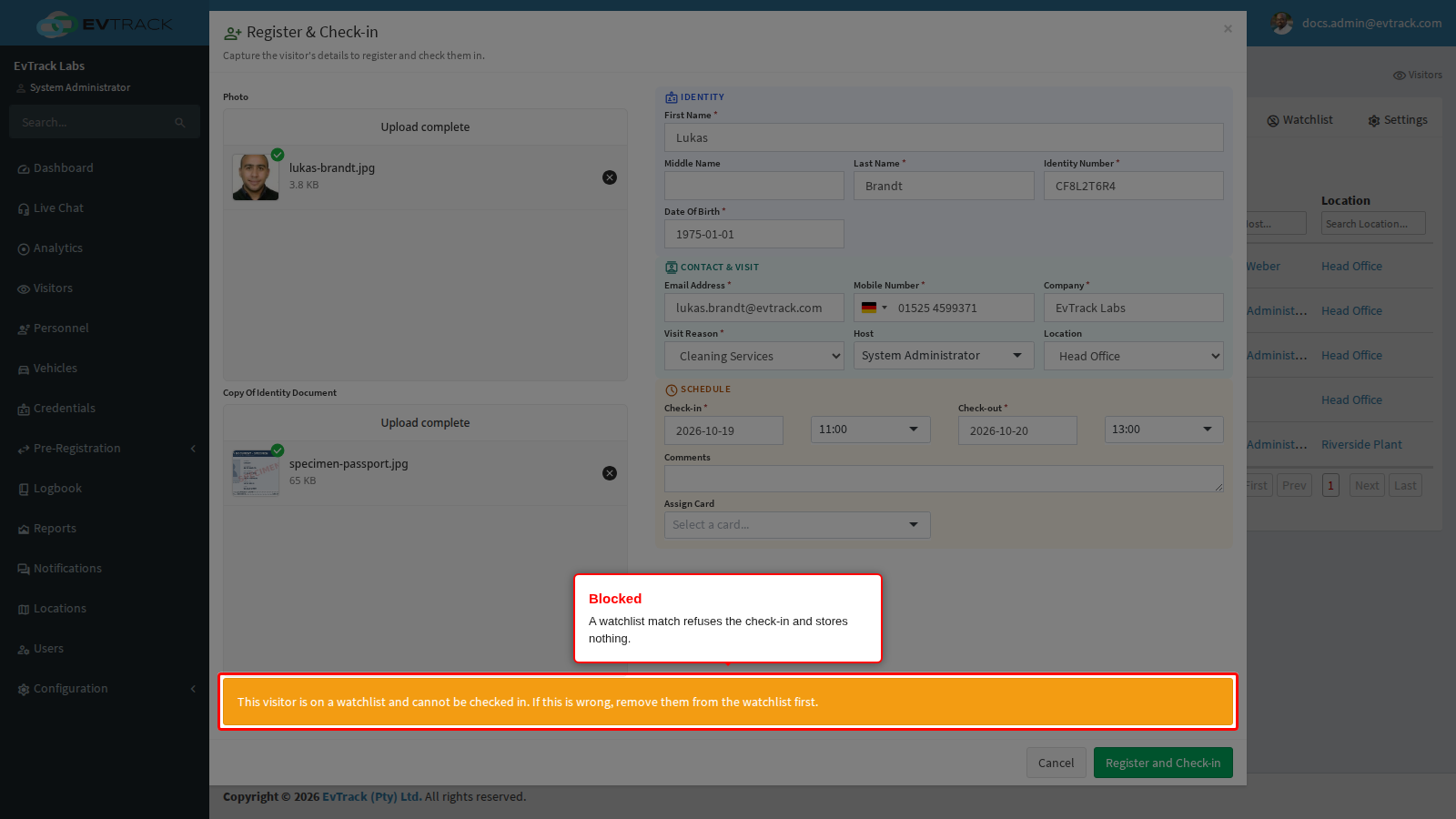This screenshot has height=819, width=1456.
Task: Click the Vehicles sidebar icon
Action: 24,369
